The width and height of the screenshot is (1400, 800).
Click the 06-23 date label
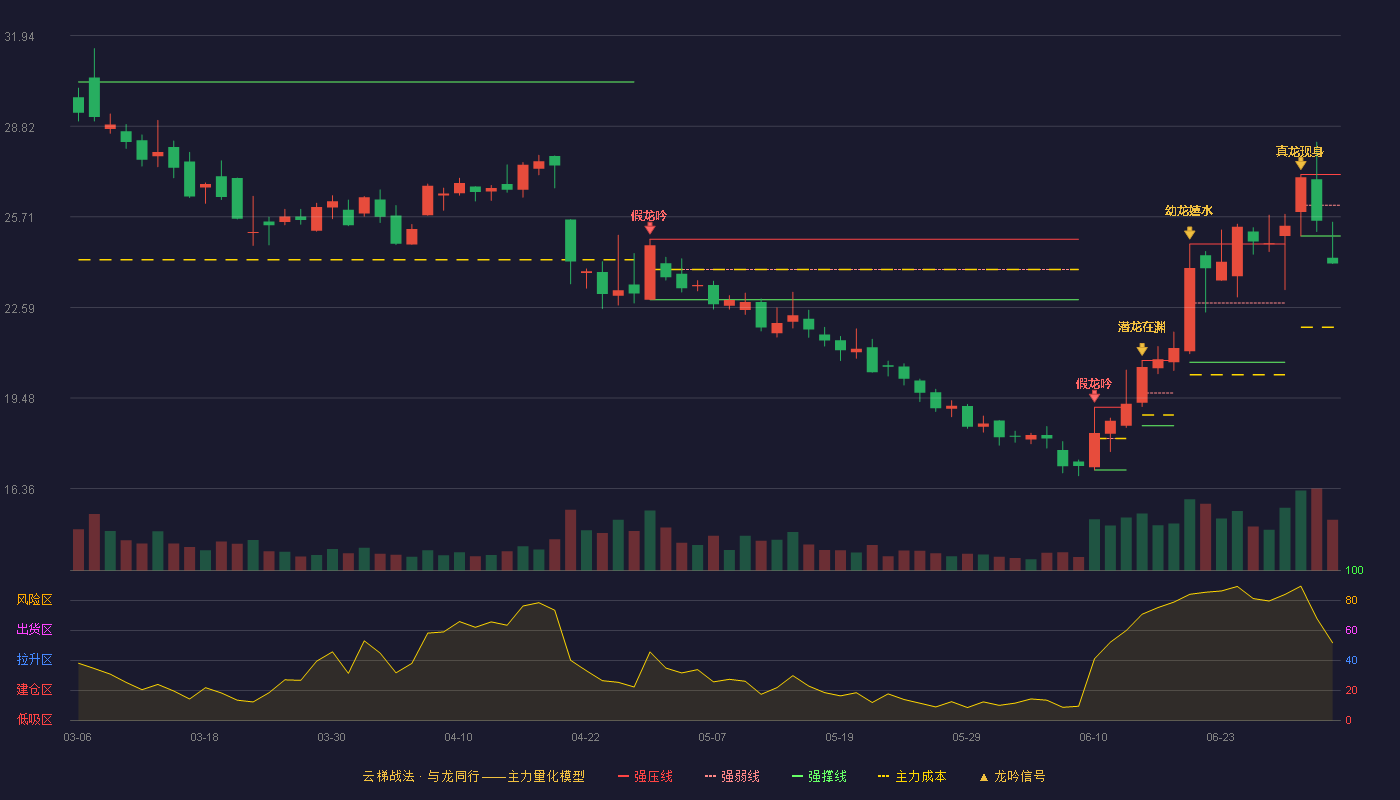(x=1220, y=737)
